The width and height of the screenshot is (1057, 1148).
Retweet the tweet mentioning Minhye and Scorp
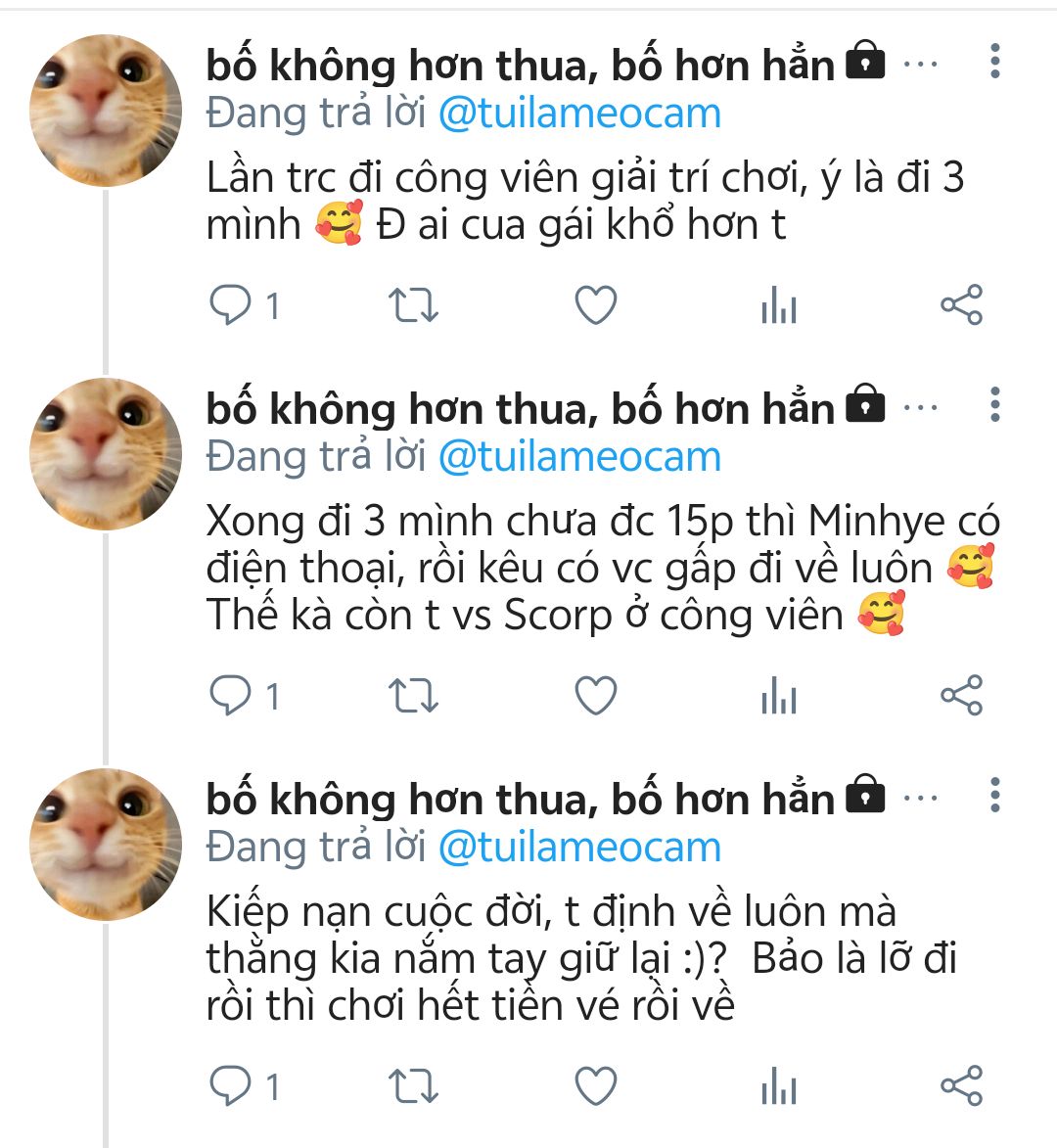coord(413,696)
